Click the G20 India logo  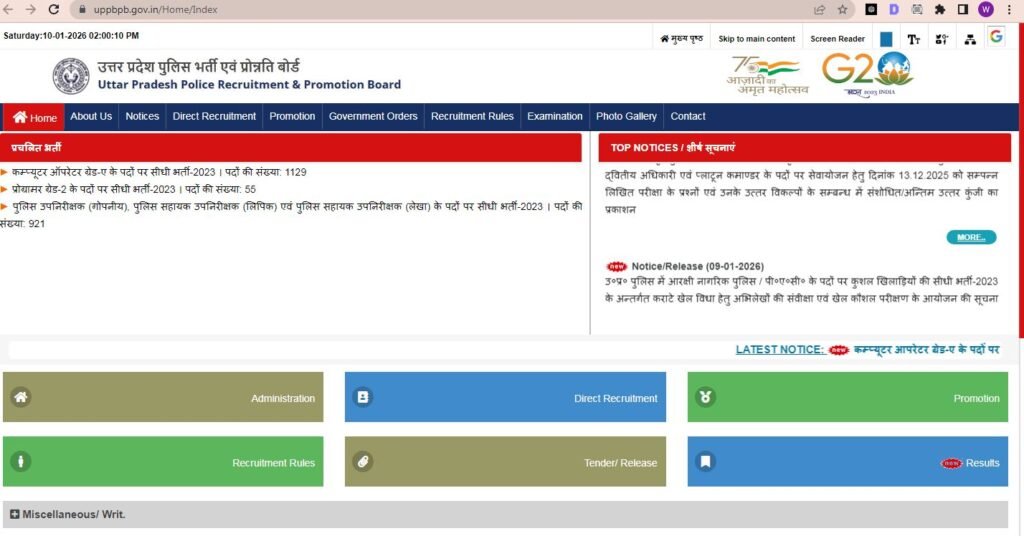pos(867,74)
